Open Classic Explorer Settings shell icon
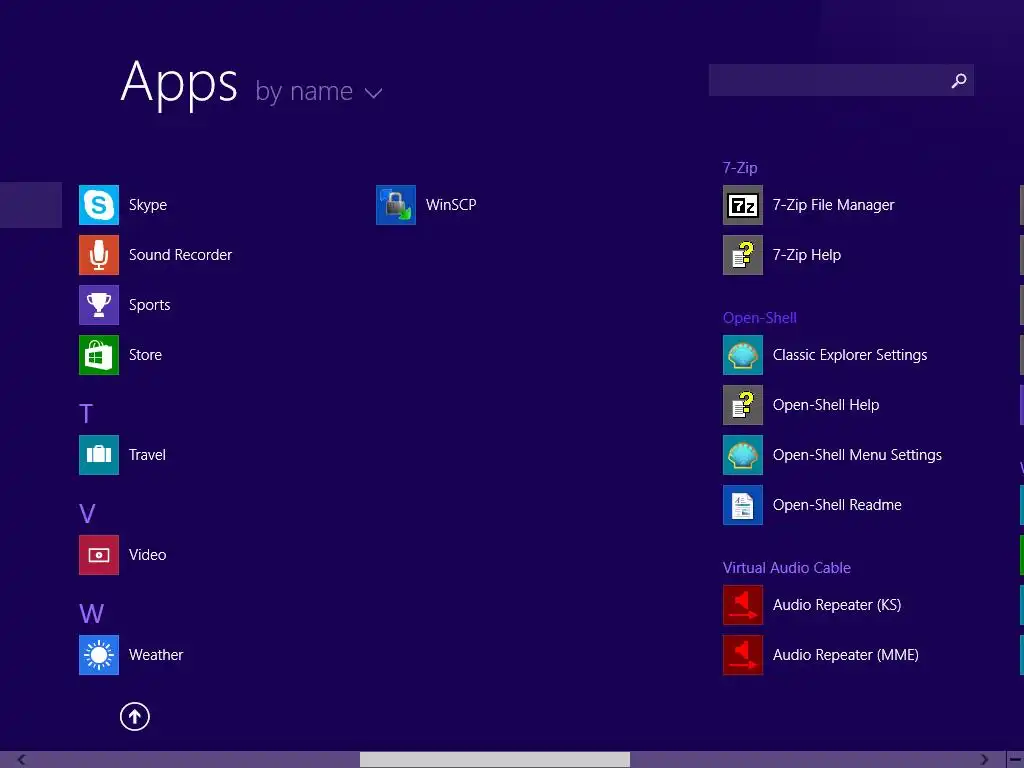 743,355
